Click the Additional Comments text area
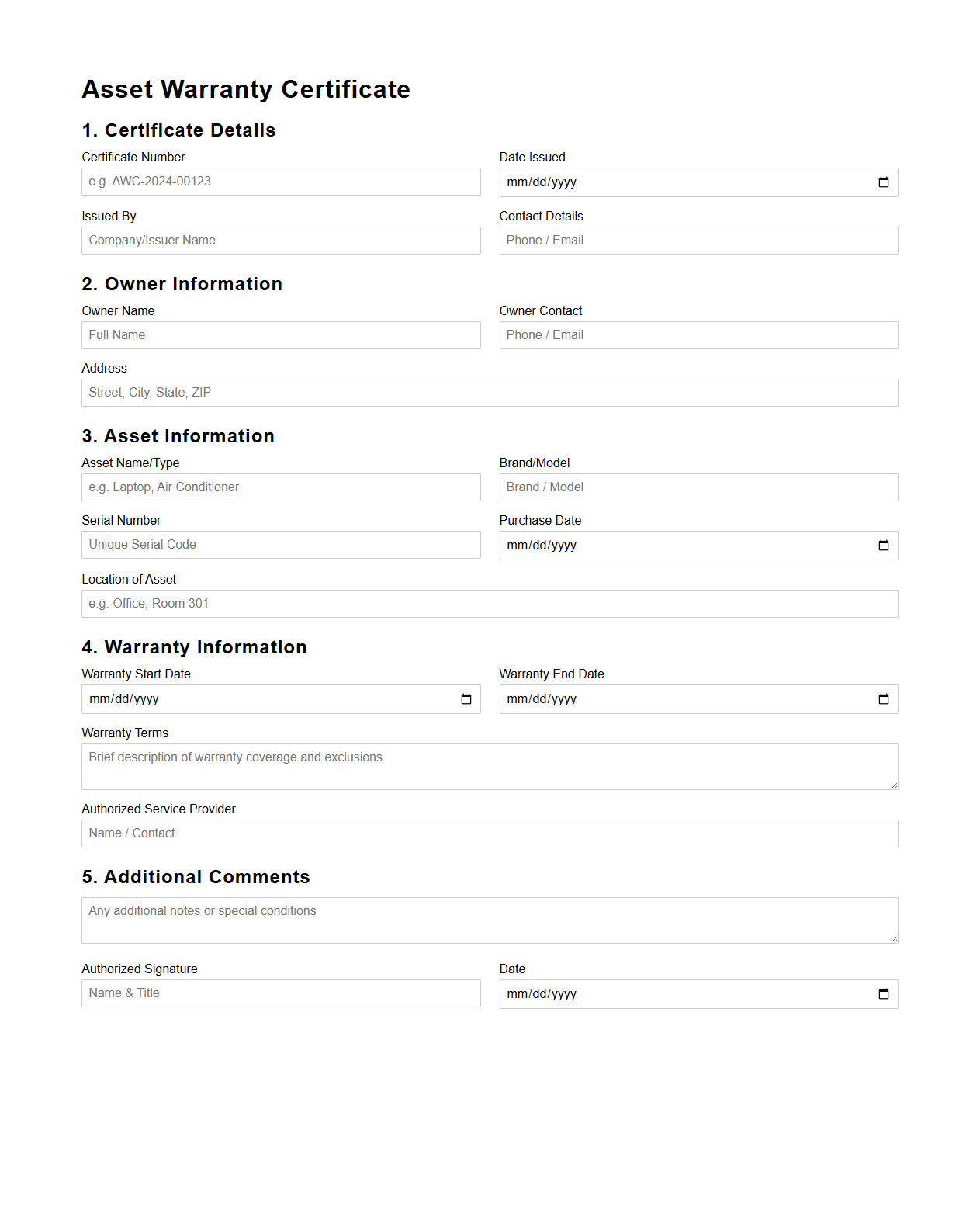This screenshot has height=1206, width=980. click(490, 920)
